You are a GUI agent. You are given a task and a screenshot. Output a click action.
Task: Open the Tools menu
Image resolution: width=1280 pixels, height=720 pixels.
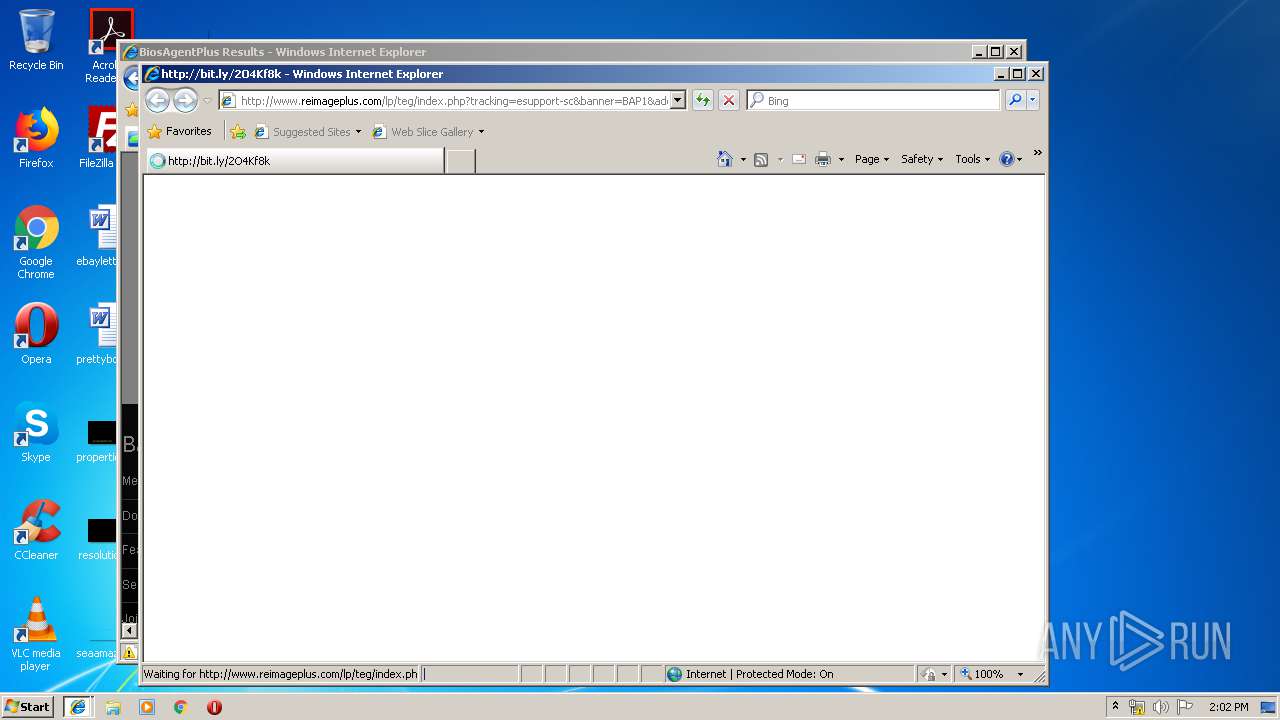pos(972,159)
